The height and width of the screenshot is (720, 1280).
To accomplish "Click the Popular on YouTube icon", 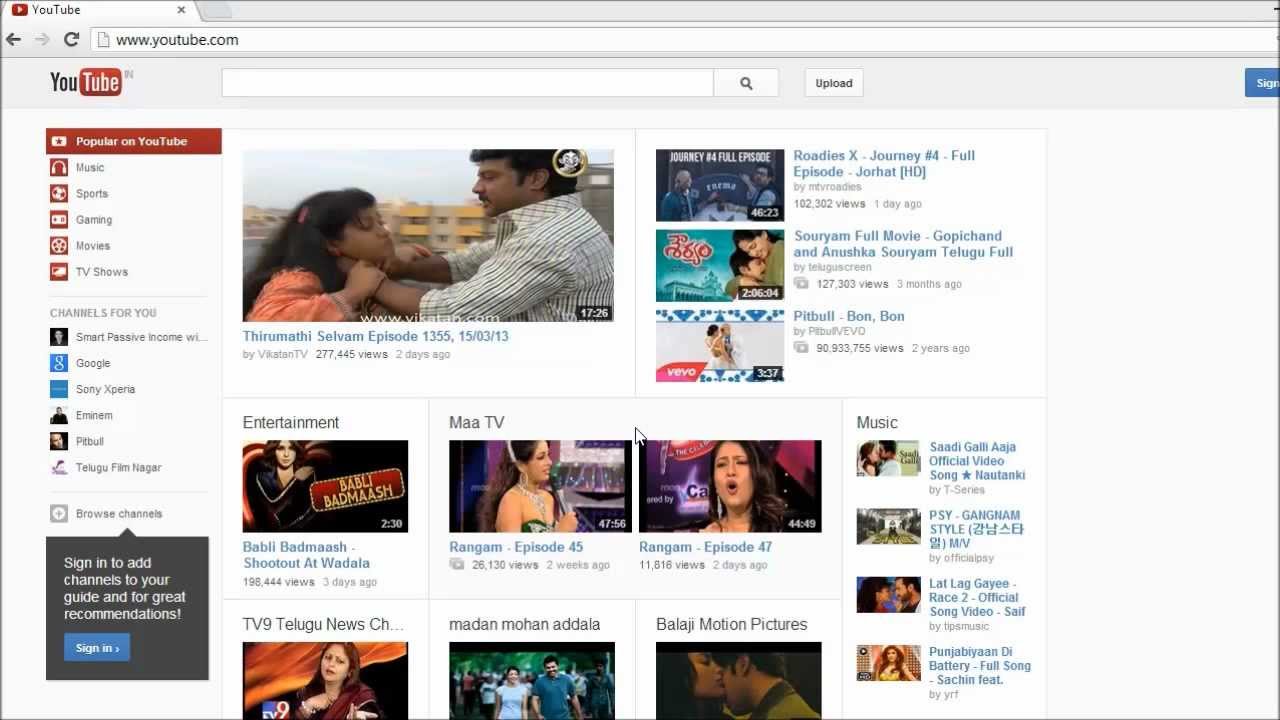I will click(x=59, y=142).
